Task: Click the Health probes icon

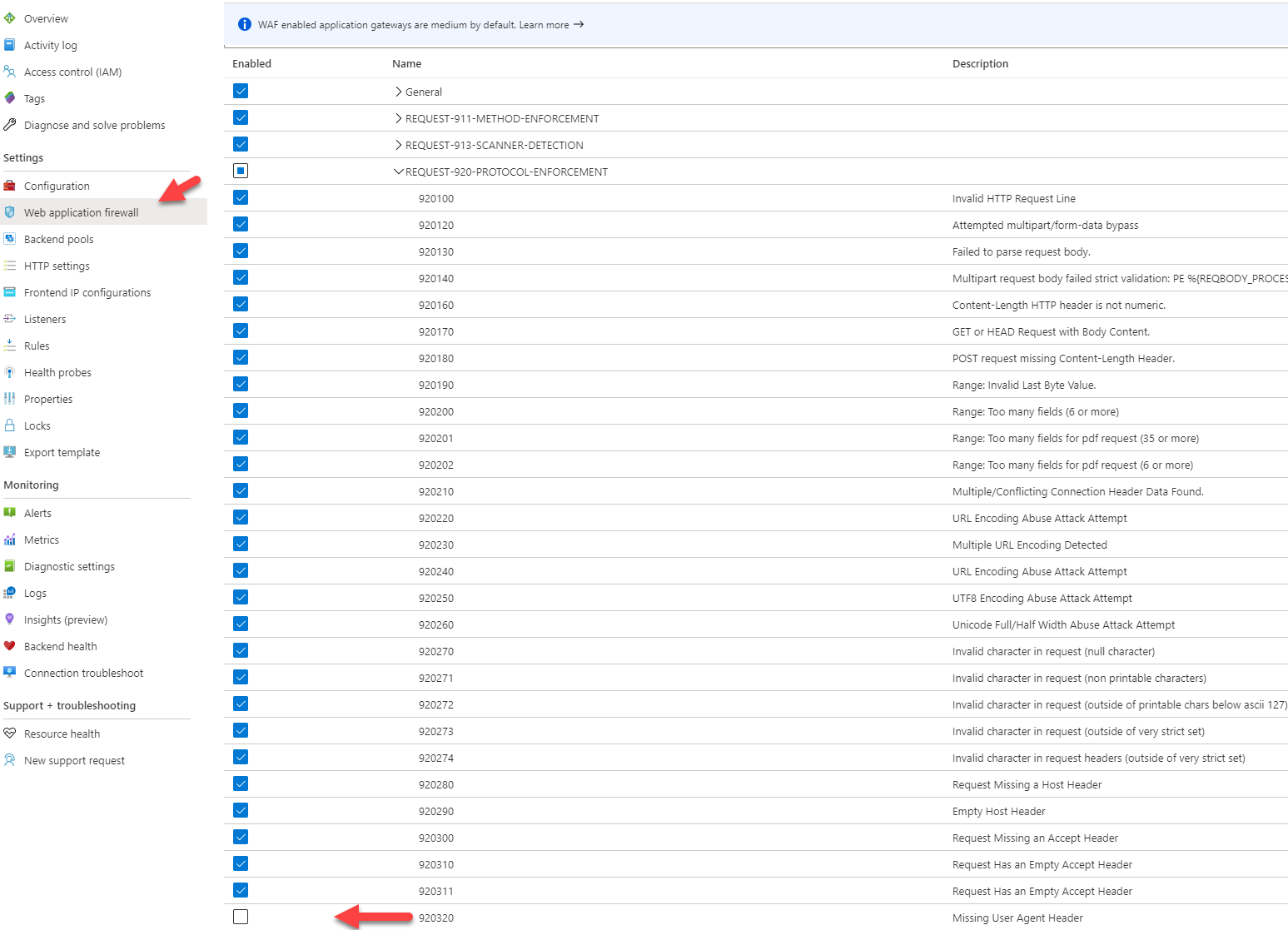Action: [10, 372]
